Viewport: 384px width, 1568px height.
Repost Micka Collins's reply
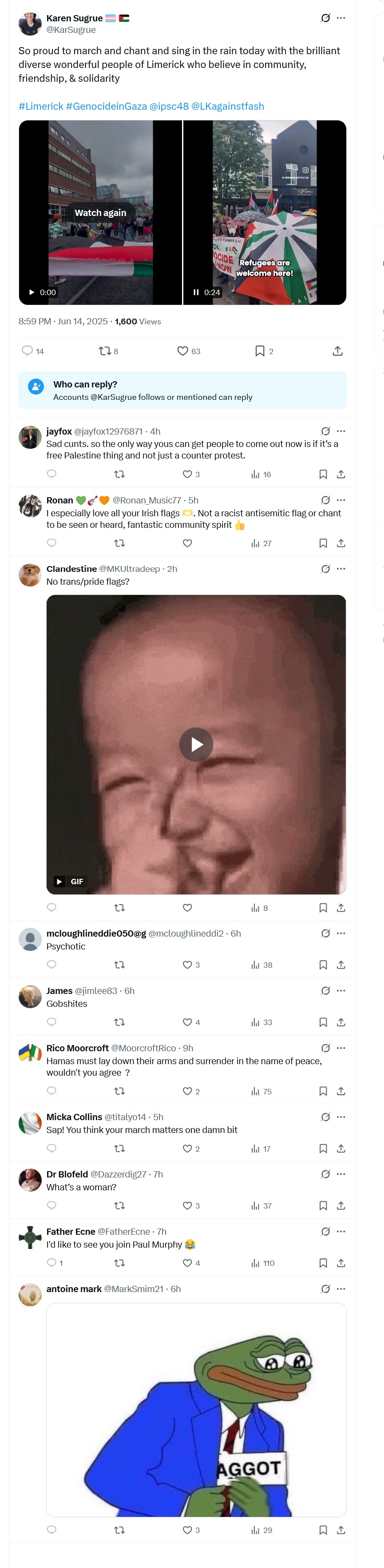pyautogui.click(x=119, y=1149)
